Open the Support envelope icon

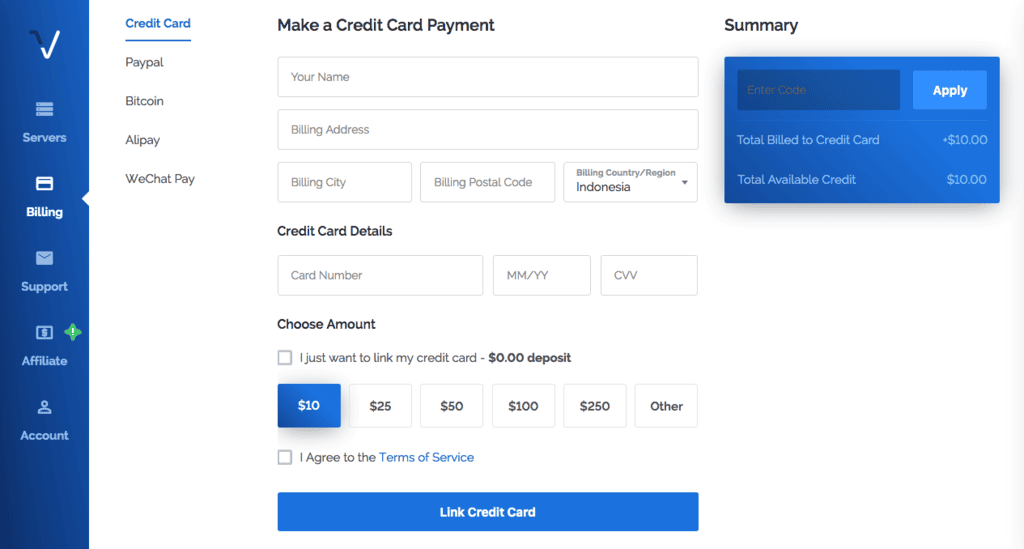pyautogui.click(x=44, y=258)
